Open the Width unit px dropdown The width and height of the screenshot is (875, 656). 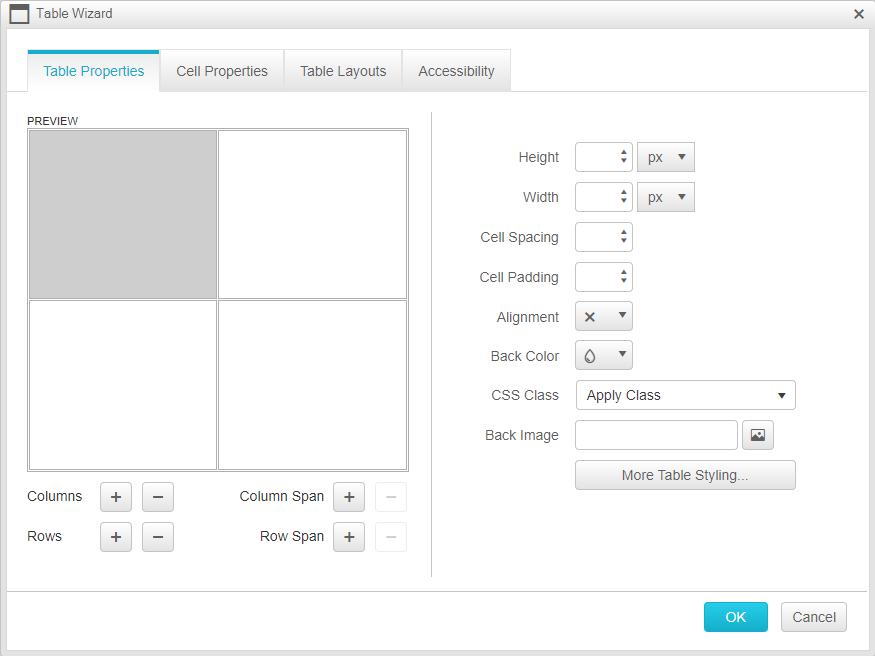(666, 197)
